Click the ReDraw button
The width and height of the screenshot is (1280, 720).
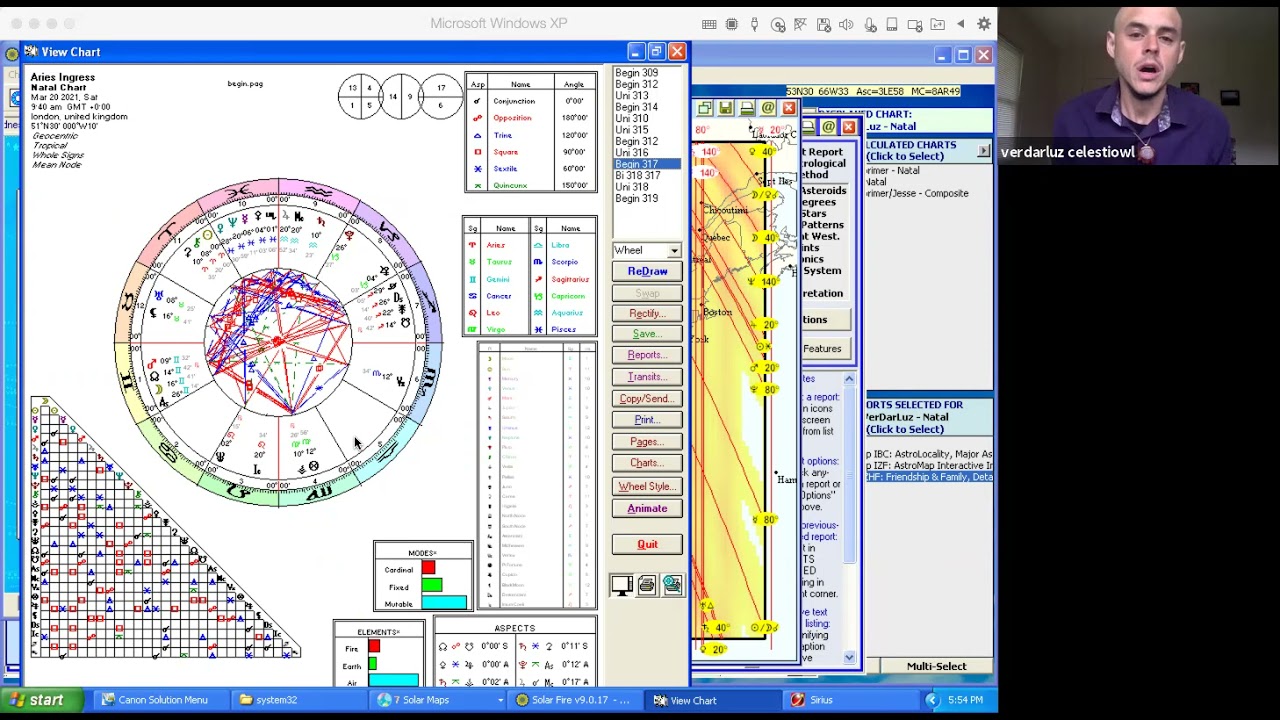point(647,272)
